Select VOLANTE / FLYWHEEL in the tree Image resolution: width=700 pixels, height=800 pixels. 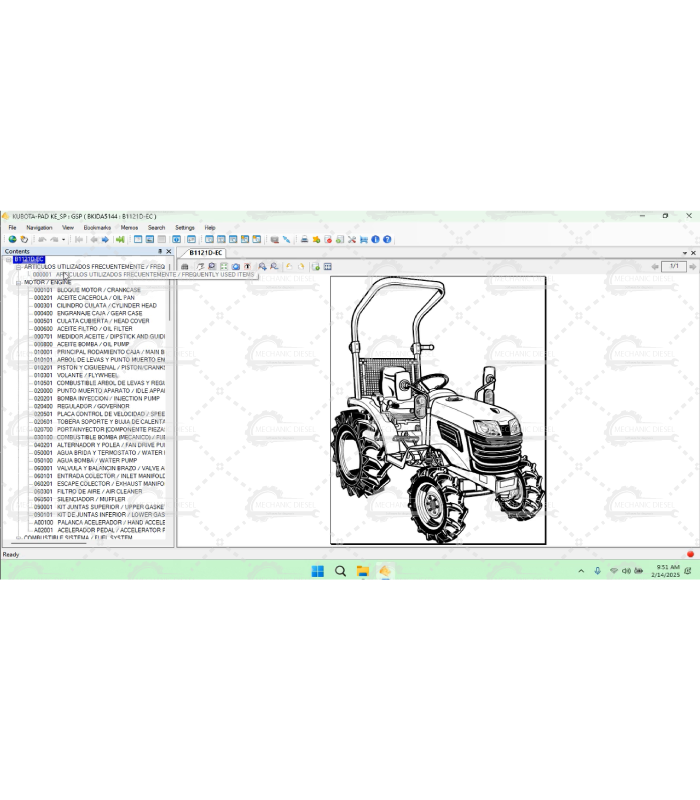(87, 375)
